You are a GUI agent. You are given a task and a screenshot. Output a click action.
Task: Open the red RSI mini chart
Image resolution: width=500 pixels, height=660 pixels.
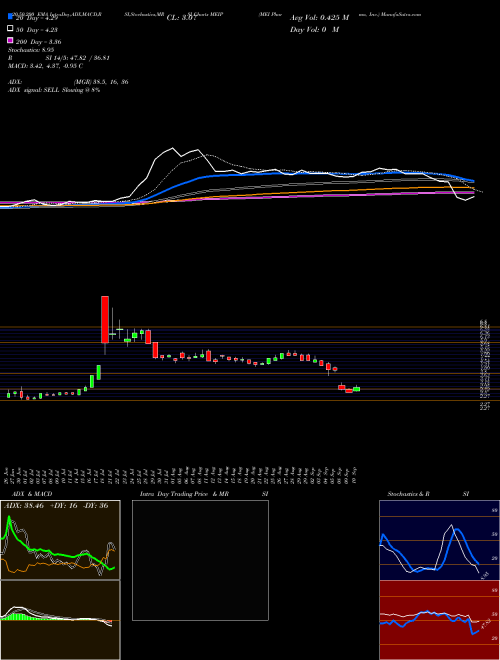point(439,620)
